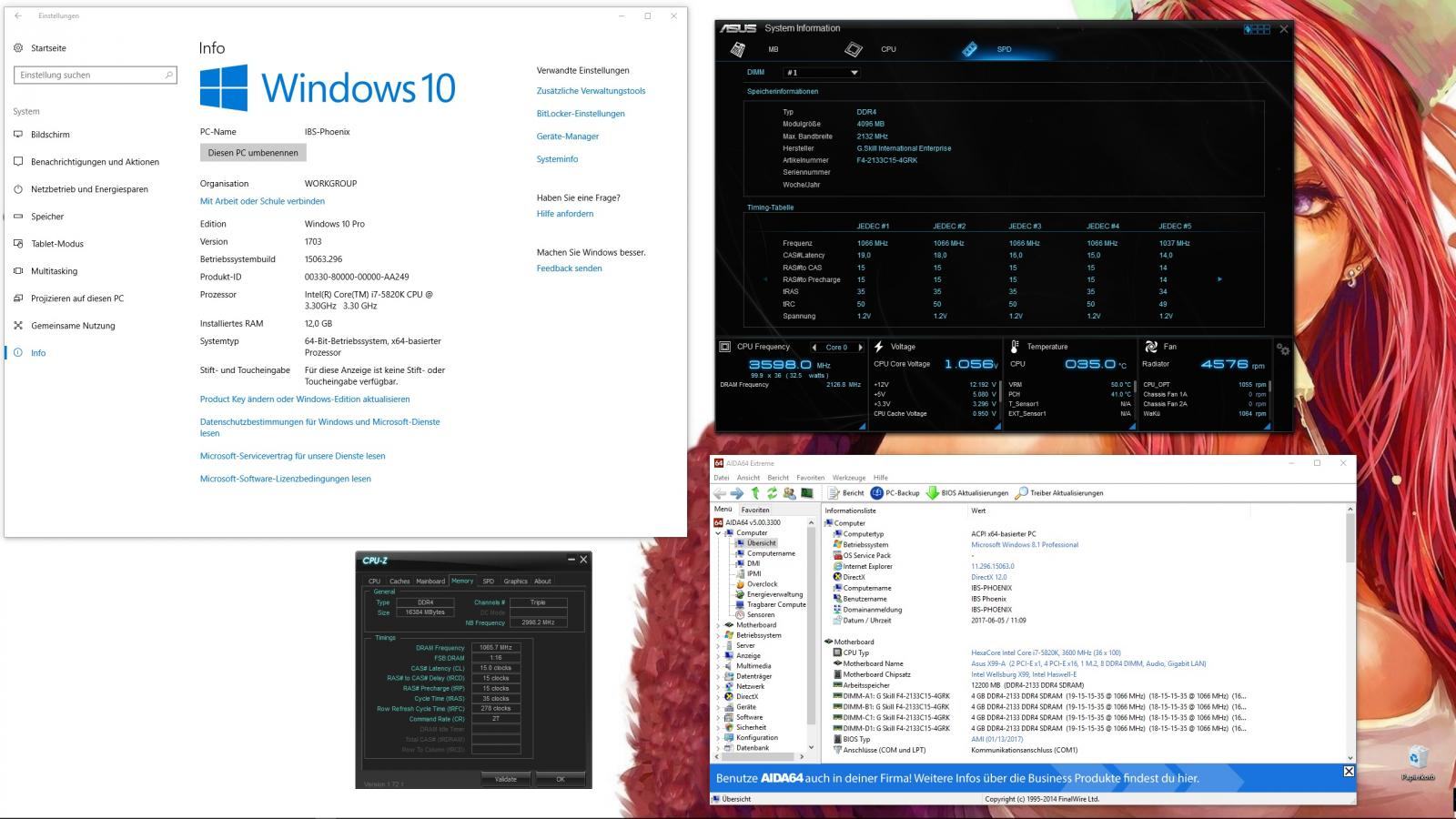Open SPD tab in CPU-Z
The image size is (1456, 819).
488,581
